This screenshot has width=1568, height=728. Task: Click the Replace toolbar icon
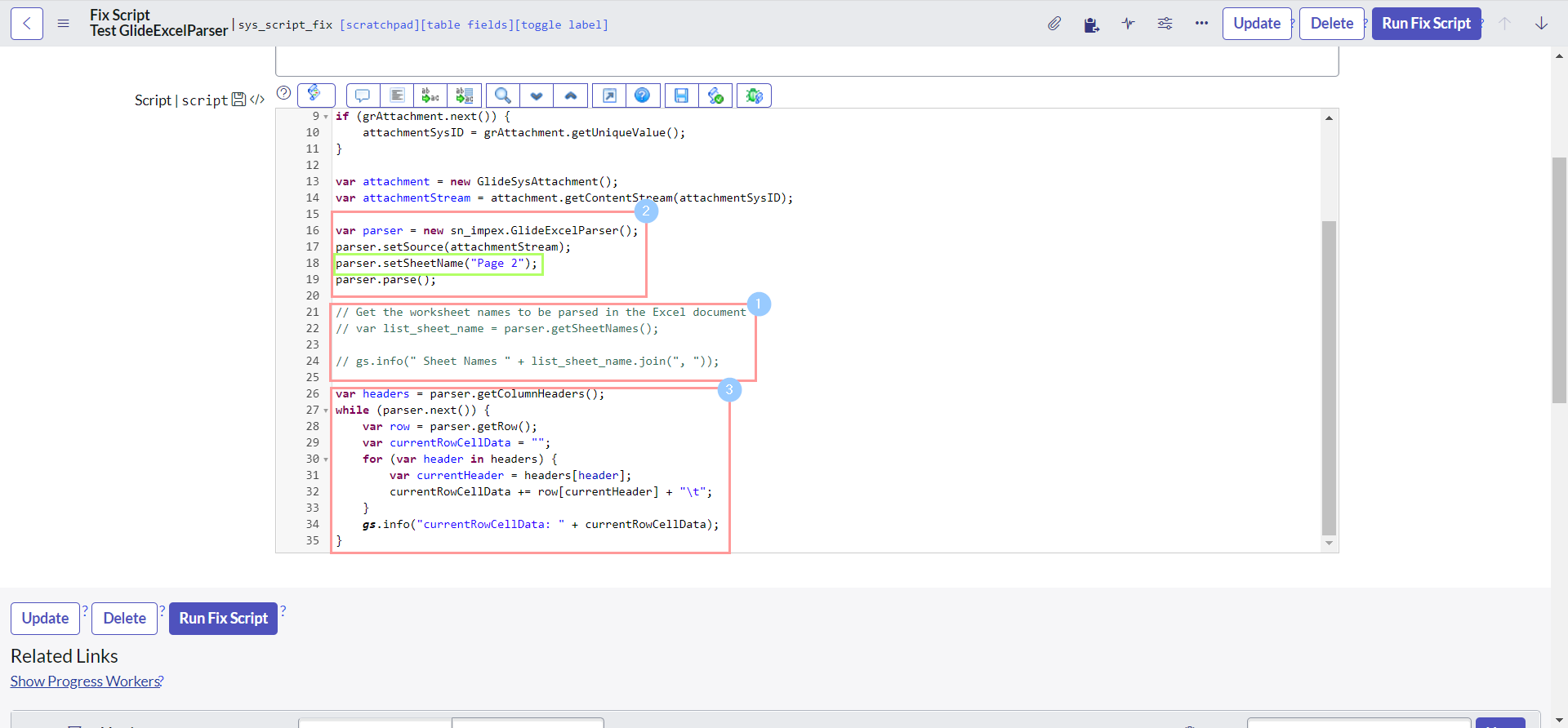point(430,95)
